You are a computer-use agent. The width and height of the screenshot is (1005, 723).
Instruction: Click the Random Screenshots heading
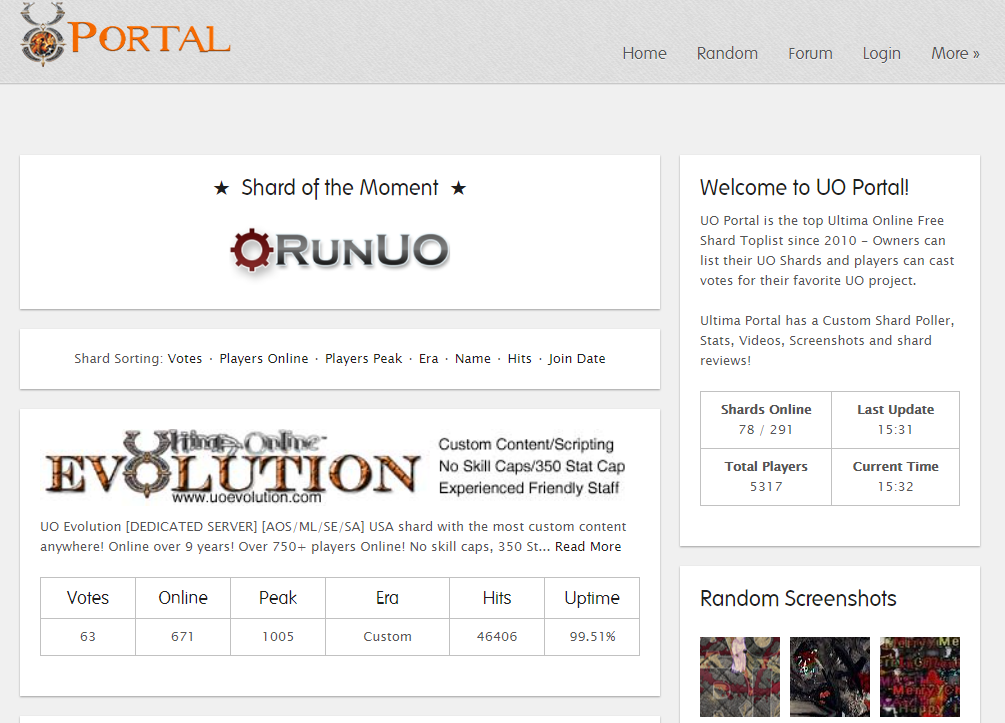point(798,599)
